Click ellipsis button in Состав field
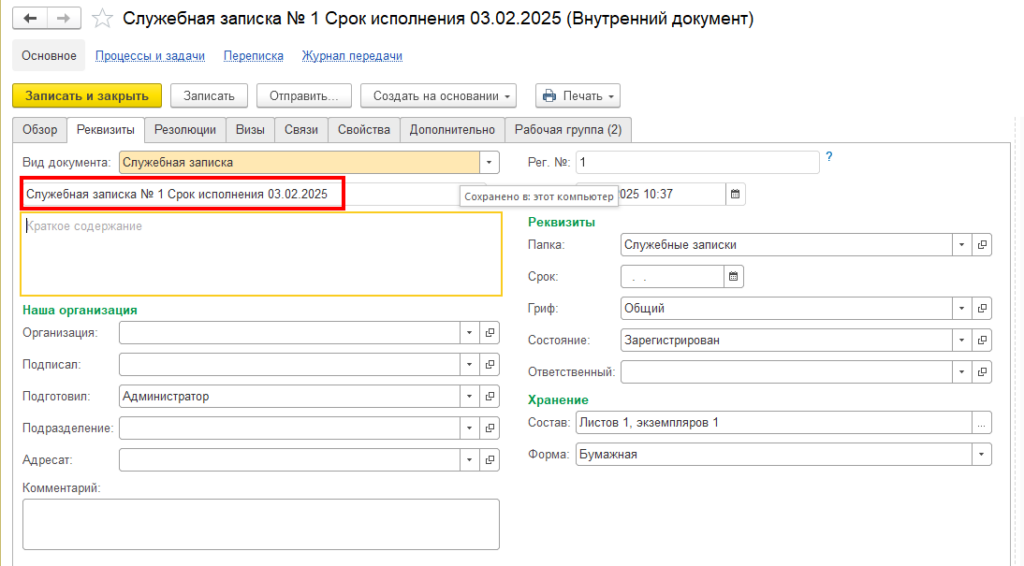1024x566 pixels. point(982,423)
